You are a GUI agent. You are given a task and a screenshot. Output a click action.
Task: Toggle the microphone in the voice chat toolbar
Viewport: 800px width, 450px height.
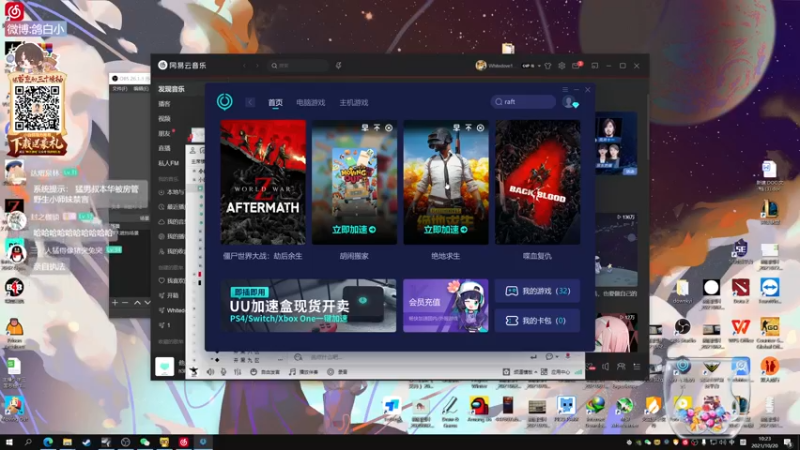pyautogui.click(x=223, y=372)
